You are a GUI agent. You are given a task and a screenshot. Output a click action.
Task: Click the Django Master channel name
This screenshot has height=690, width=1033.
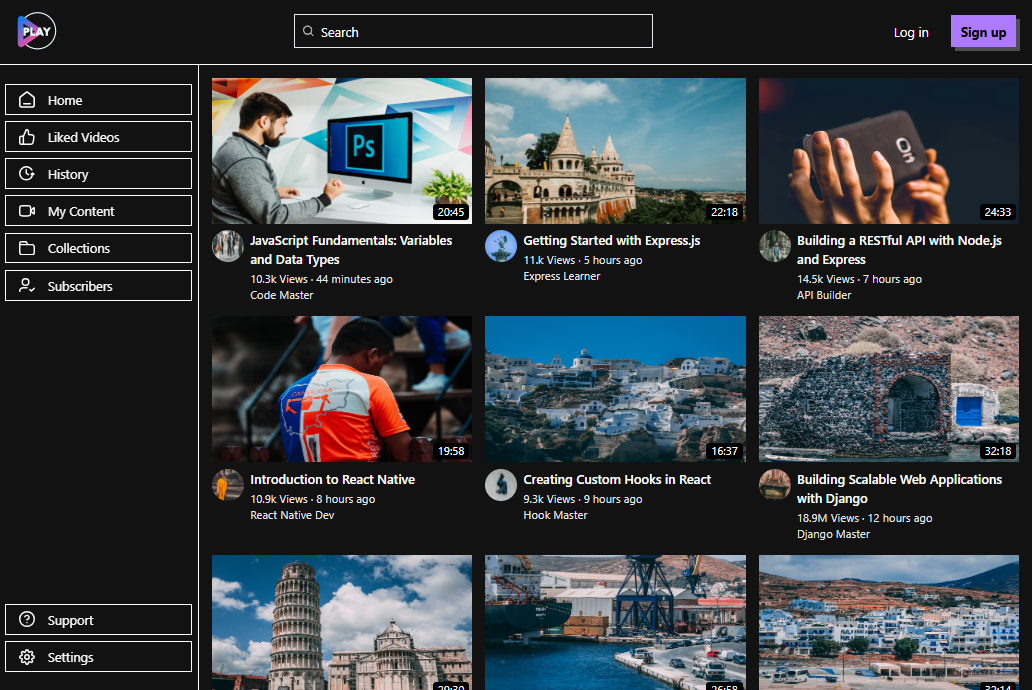click(x=833, y=534)
